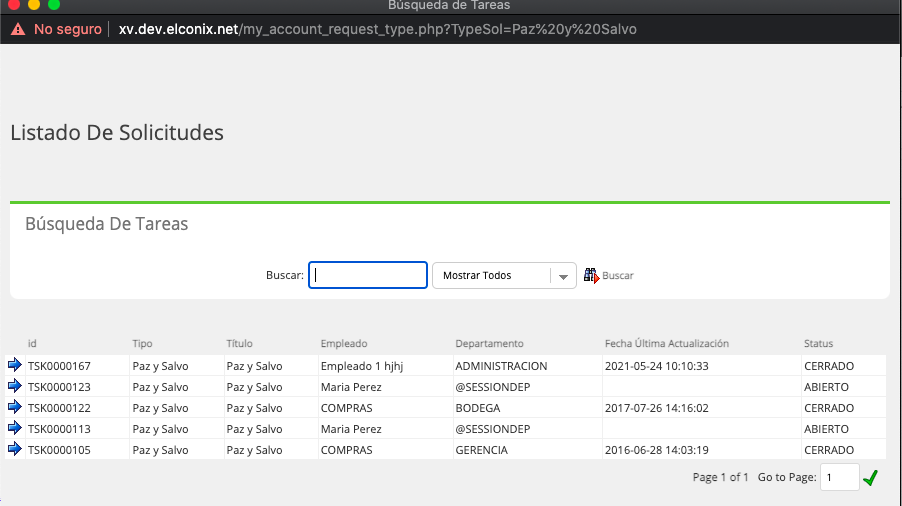Sort by the Status column header
This screenshot has height=506, width=902.
(x=819, y=343)
